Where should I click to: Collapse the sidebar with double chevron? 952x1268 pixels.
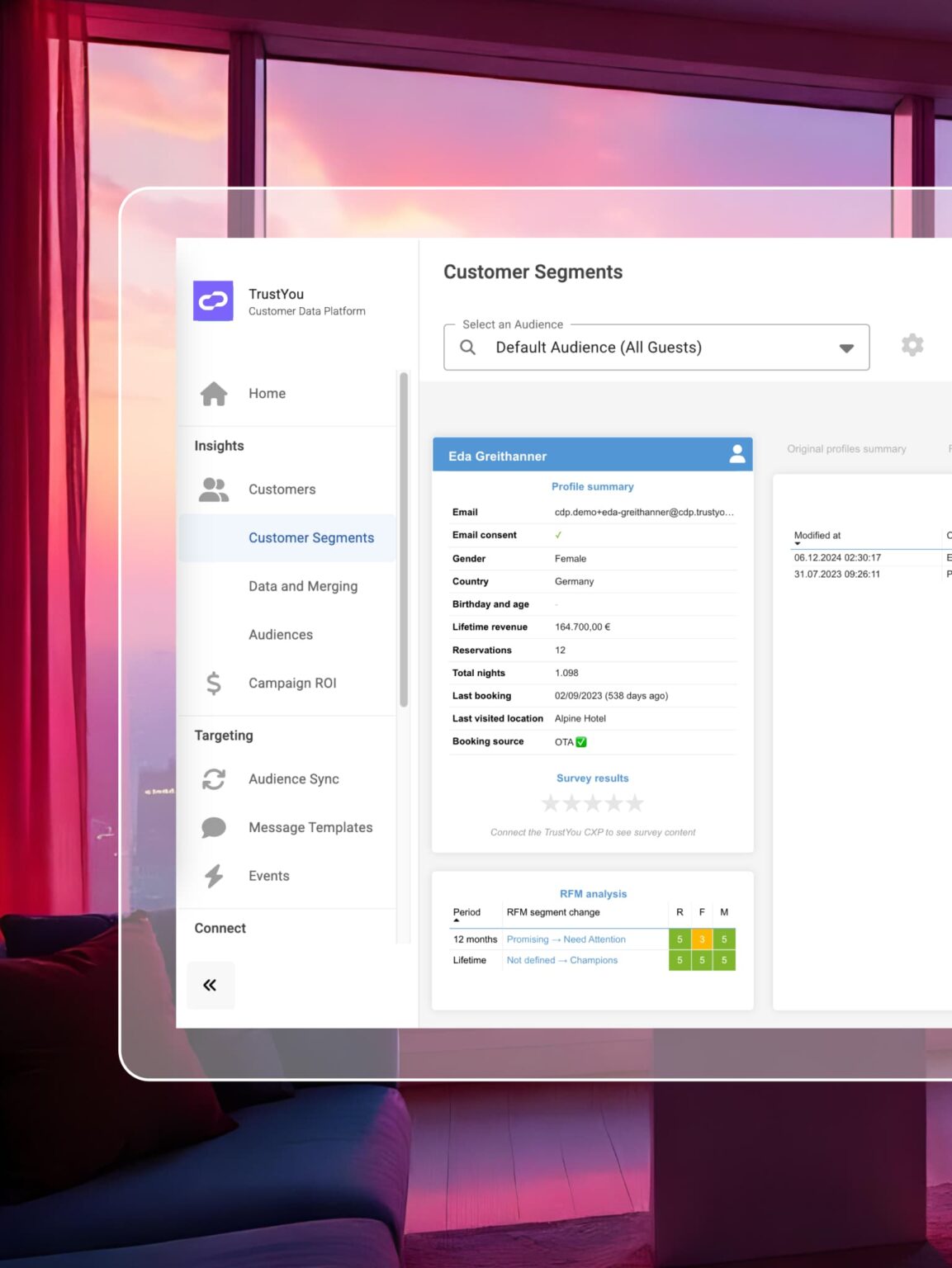[x=211, y=985]
